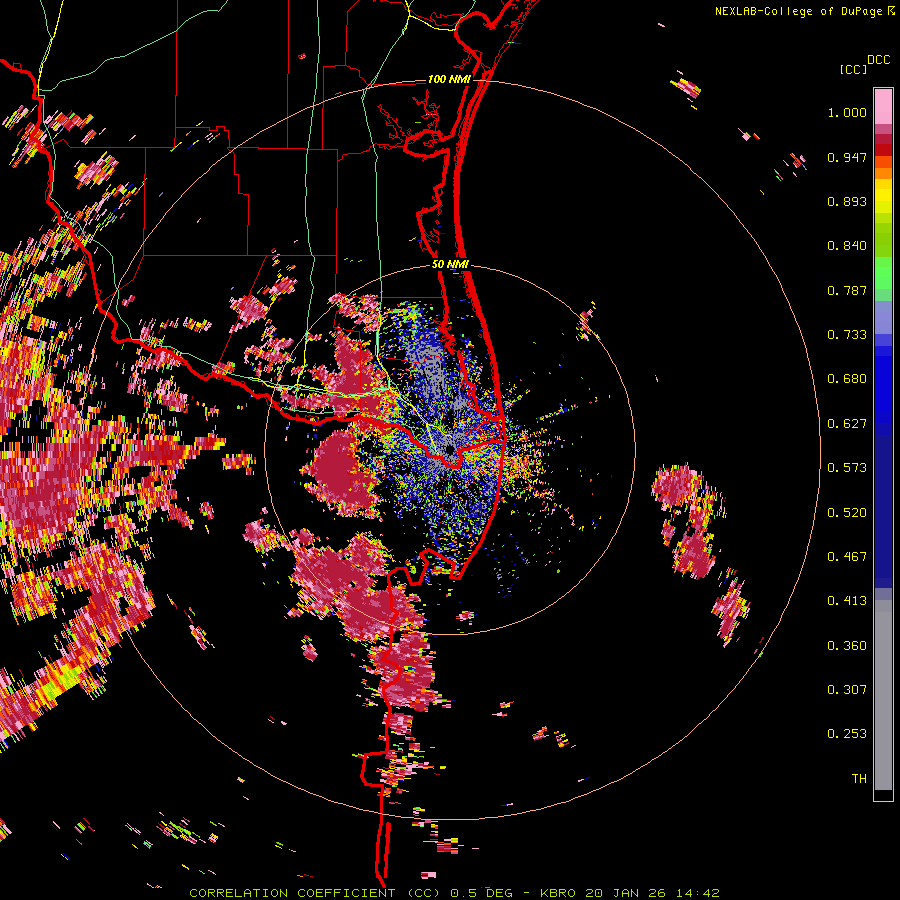Click the DCC product label
Screen dimensions: 900x900
(x=878, y=60)
